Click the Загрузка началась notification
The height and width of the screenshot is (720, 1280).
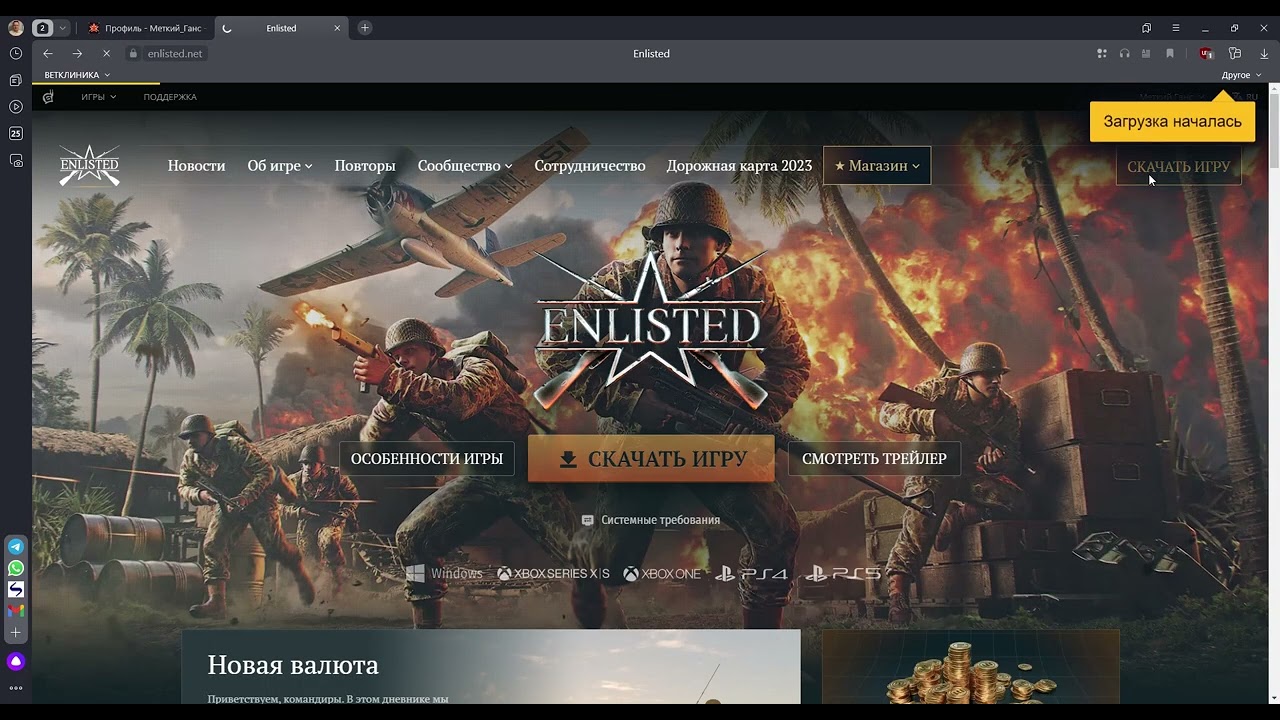click(1172, 121)
